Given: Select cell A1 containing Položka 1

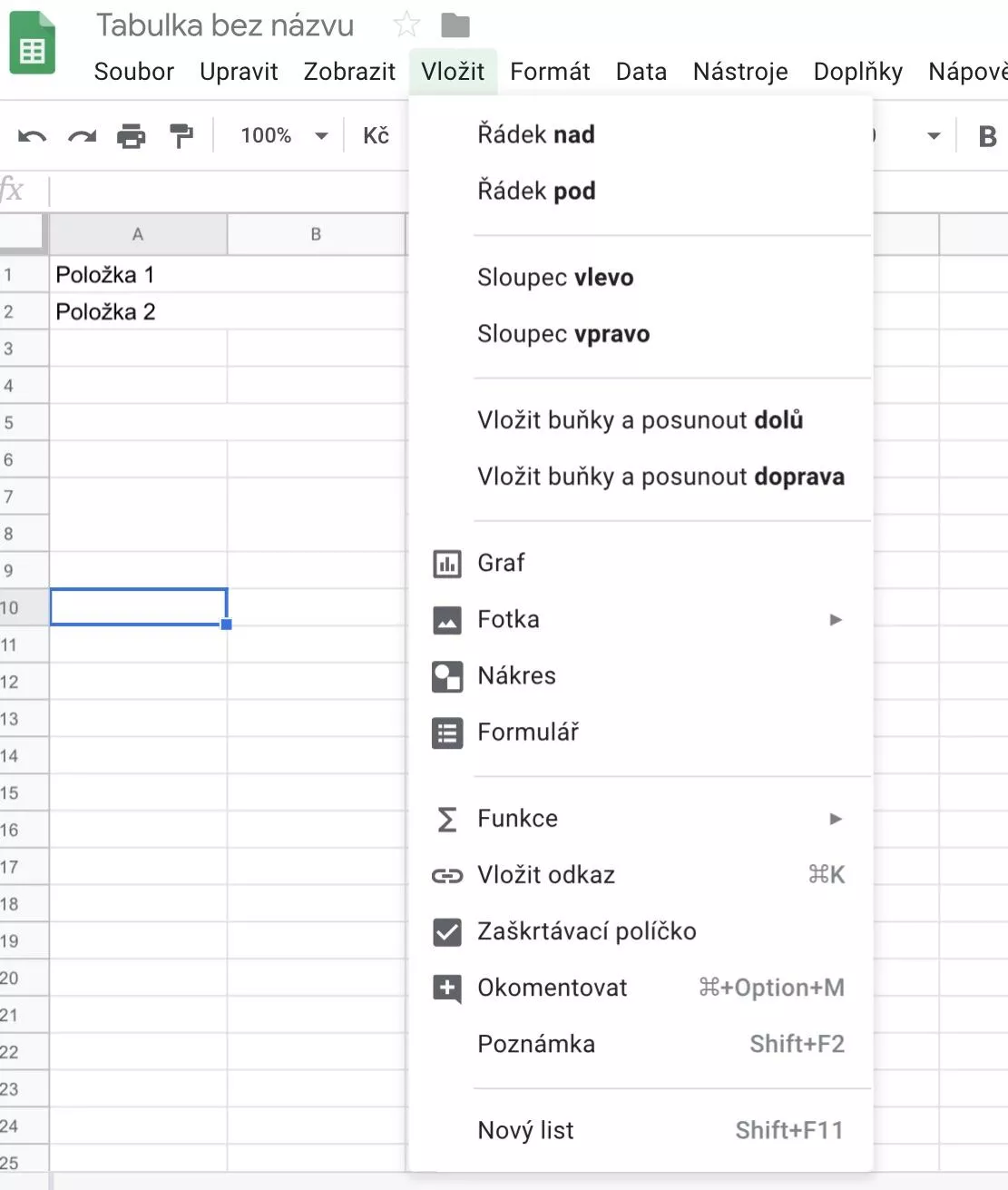Looking at the screenshot, I should click(x=138, y=274).
